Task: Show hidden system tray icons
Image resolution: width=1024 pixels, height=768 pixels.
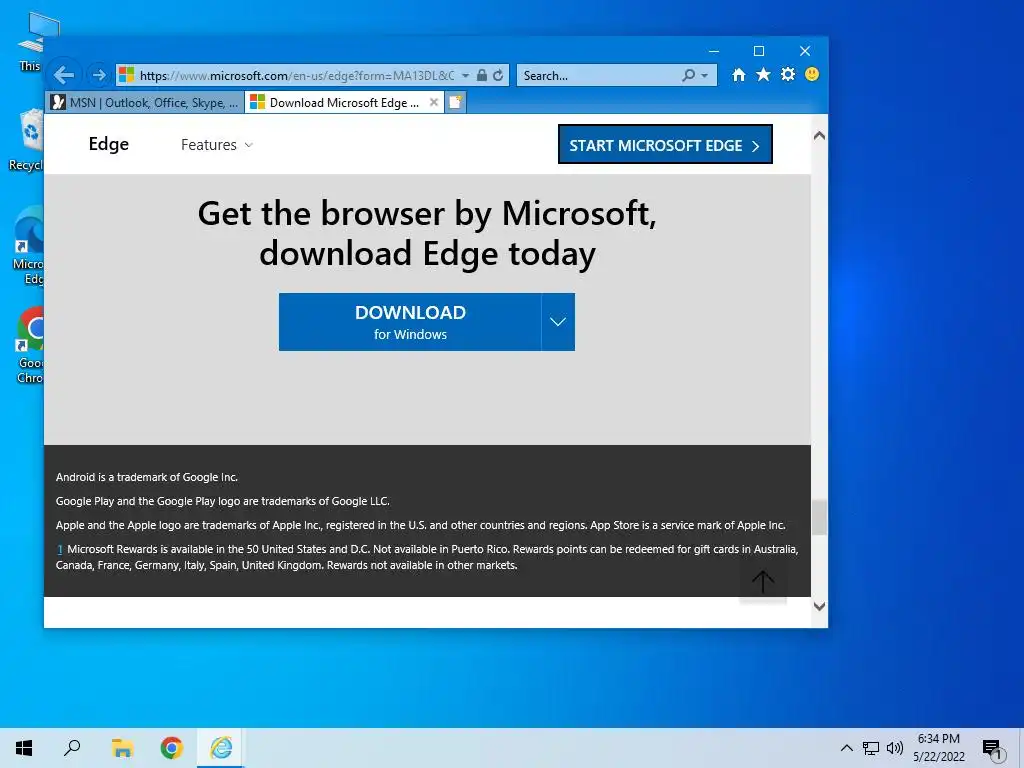Action: point(846,748)
